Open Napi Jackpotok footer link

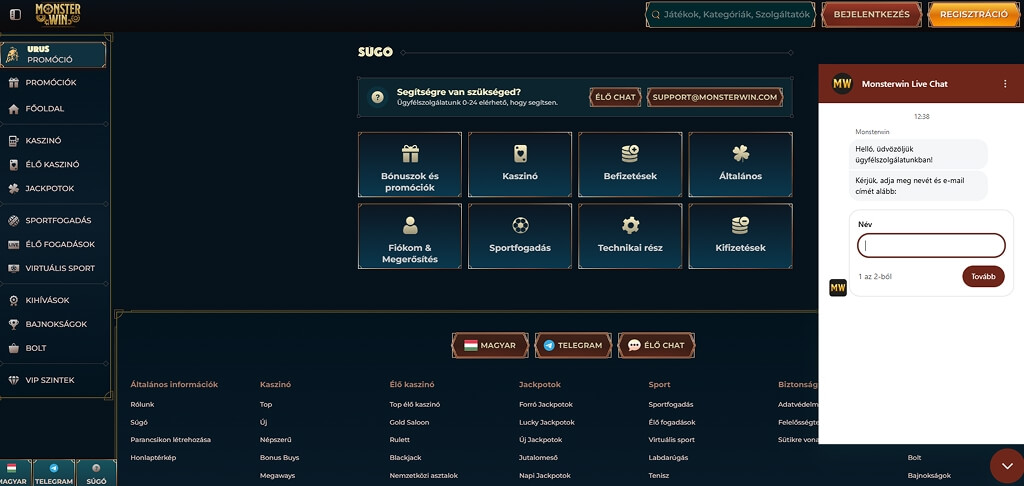pyautogui.click(x=545, y=476)
